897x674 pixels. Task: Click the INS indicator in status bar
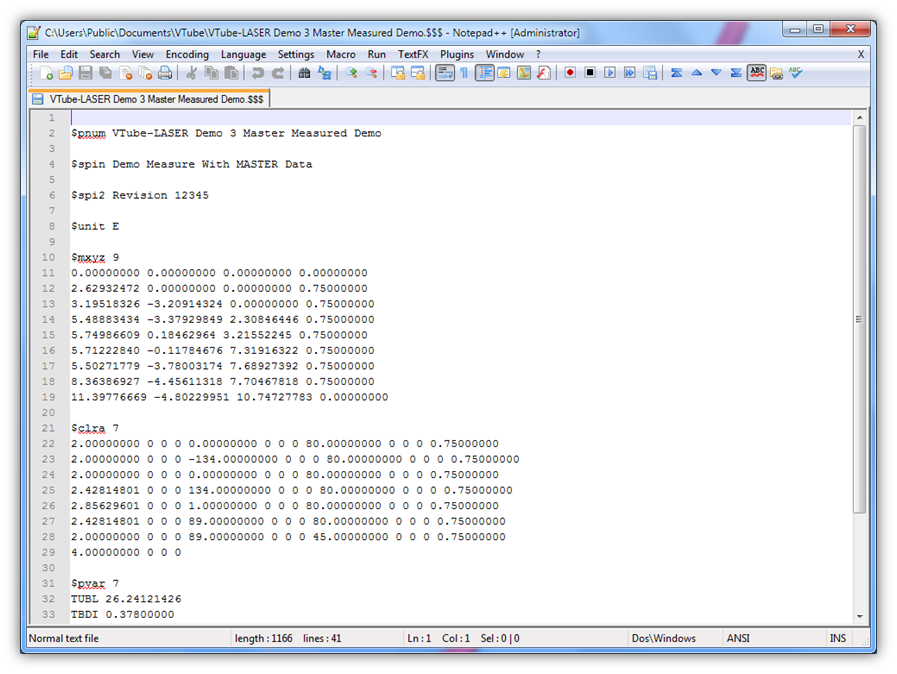tap(837, 638)
